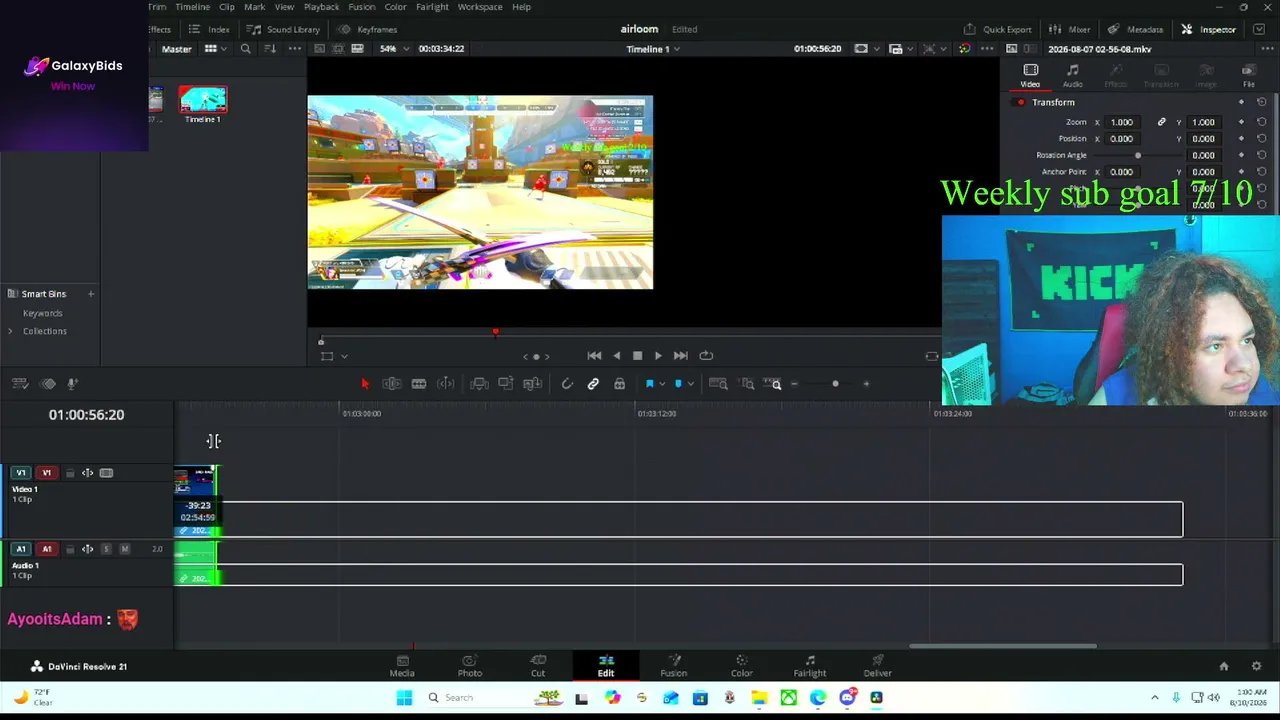This screenshot has width=1280, height=720.
Task: Jump to the last frame
Action: pyautogui.click(x=680, y=356)
